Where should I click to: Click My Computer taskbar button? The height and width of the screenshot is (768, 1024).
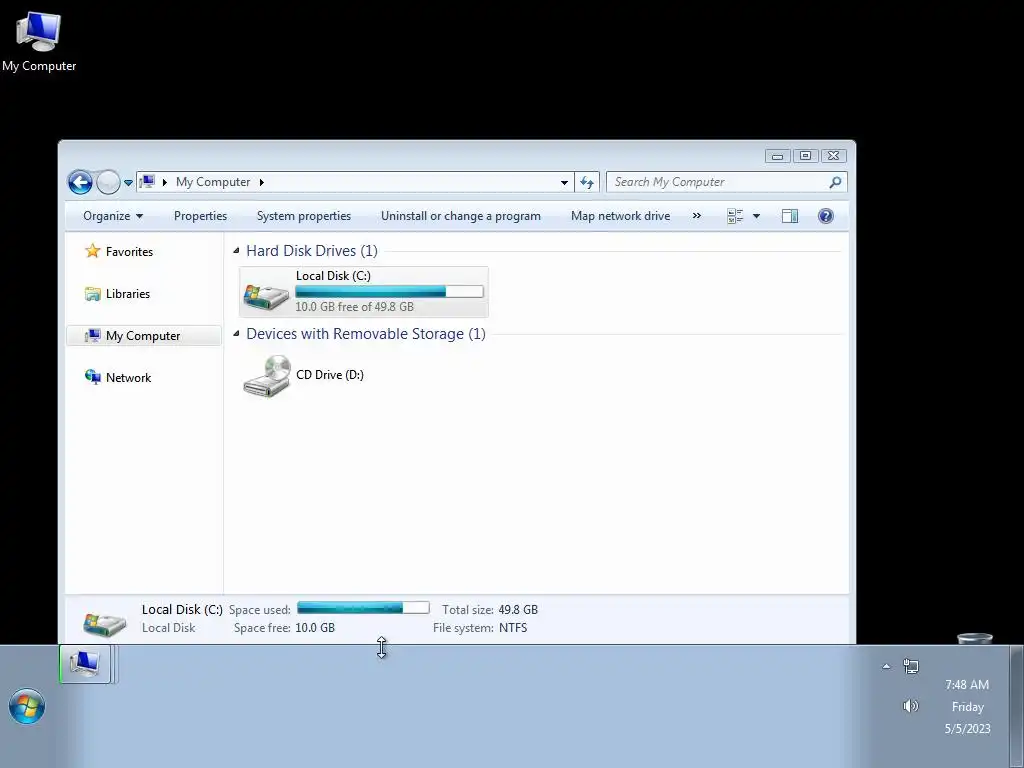point(85,664)
